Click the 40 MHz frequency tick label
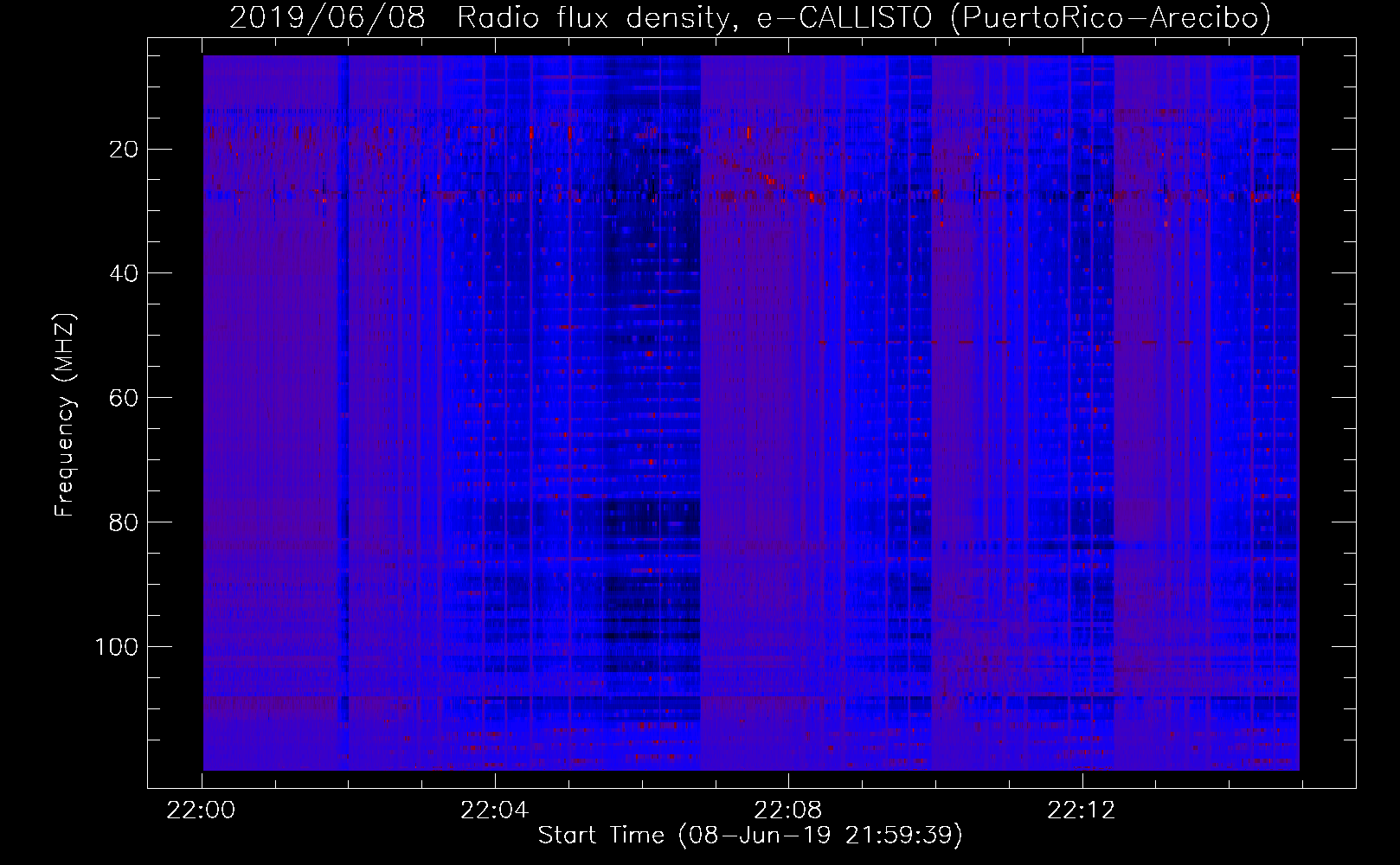Viewport: 1400px width, 865px height. pyautogui.click(x=124, y=273)
